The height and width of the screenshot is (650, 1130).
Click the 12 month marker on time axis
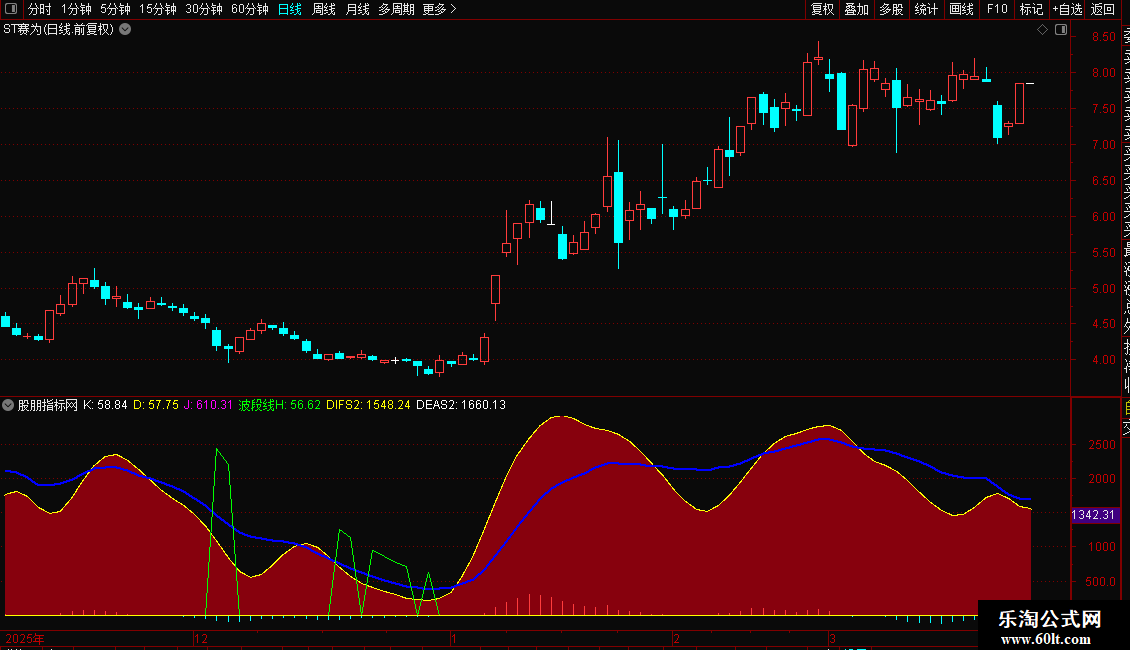201,638
